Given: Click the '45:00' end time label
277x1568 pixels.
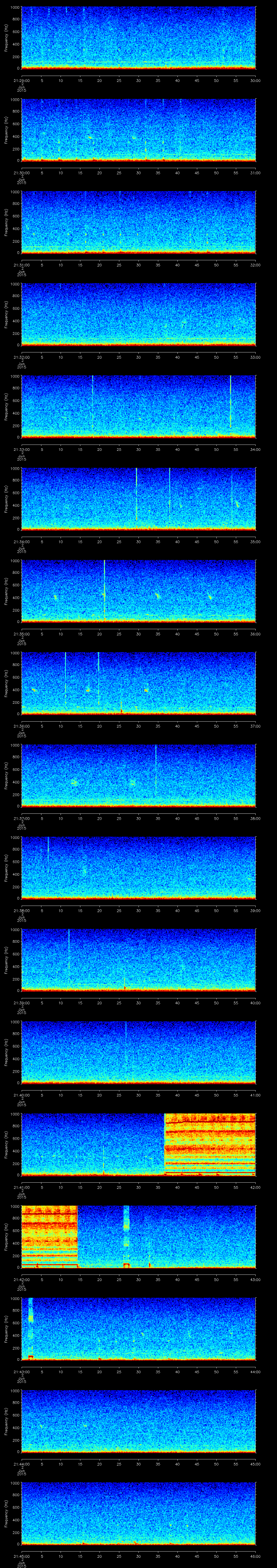Looking at the screenshot, I should 256,1463.
